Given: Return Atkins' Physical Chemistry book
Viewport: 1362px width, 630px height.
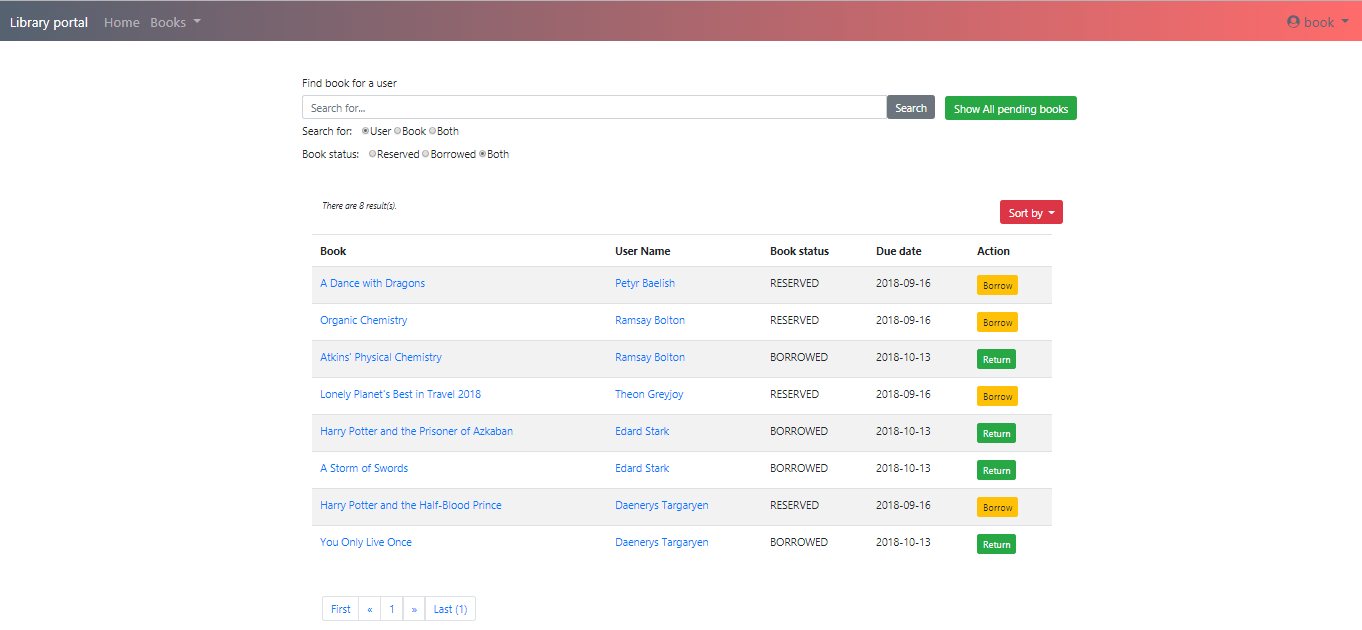Looking at the screenshot, I should pyautogui.click(x=996, y=360).
